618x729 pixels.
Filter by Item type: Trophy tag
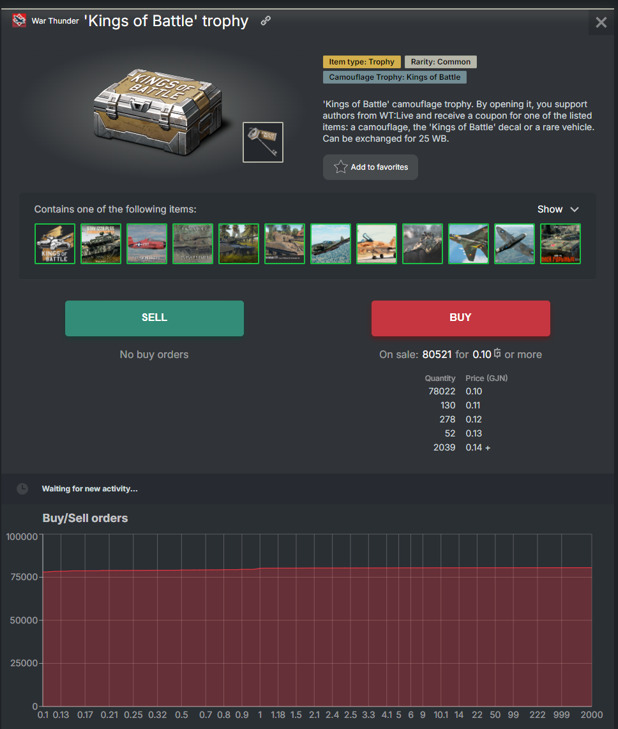coord(361,62)
